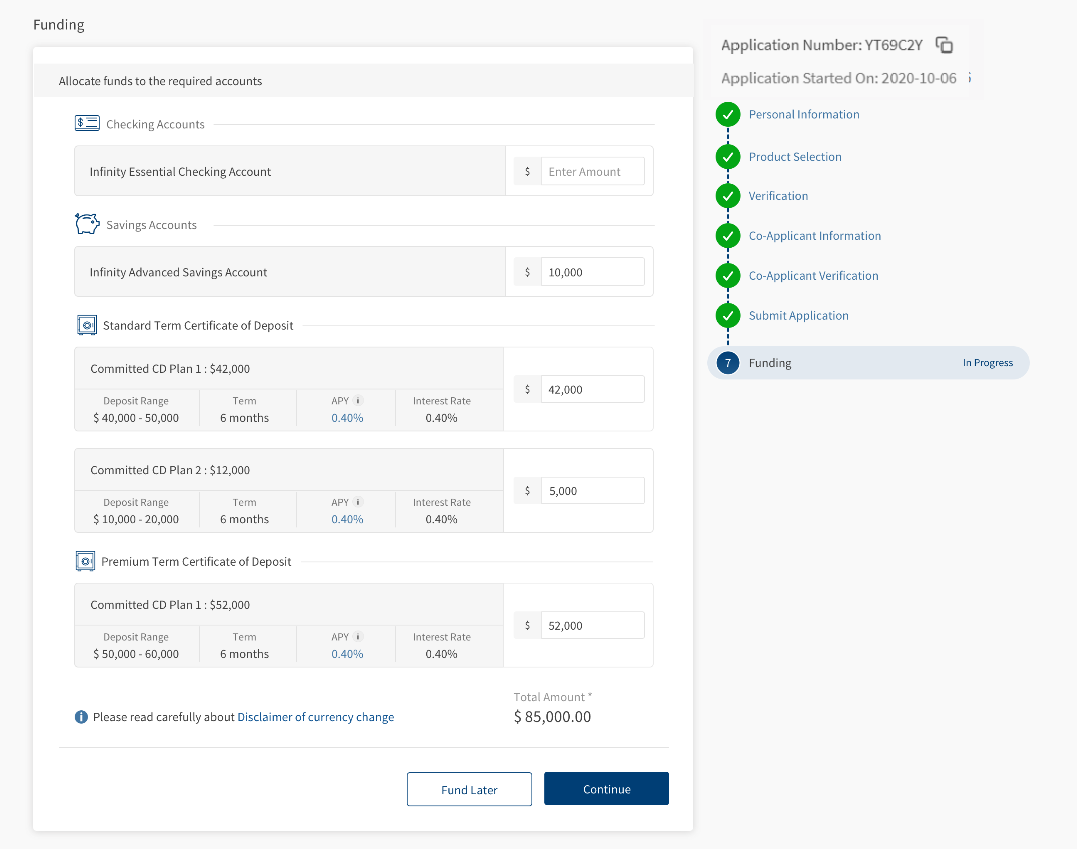Choose the Fund Later button

click(469, 789)
